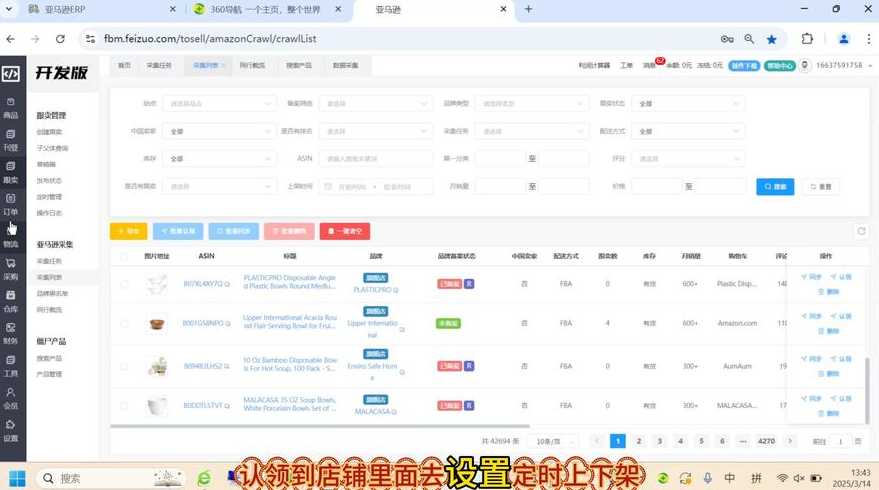Click the purple R badge in PLASTICPRO row
The image size is (879, 490).
(x=469, y=284)
